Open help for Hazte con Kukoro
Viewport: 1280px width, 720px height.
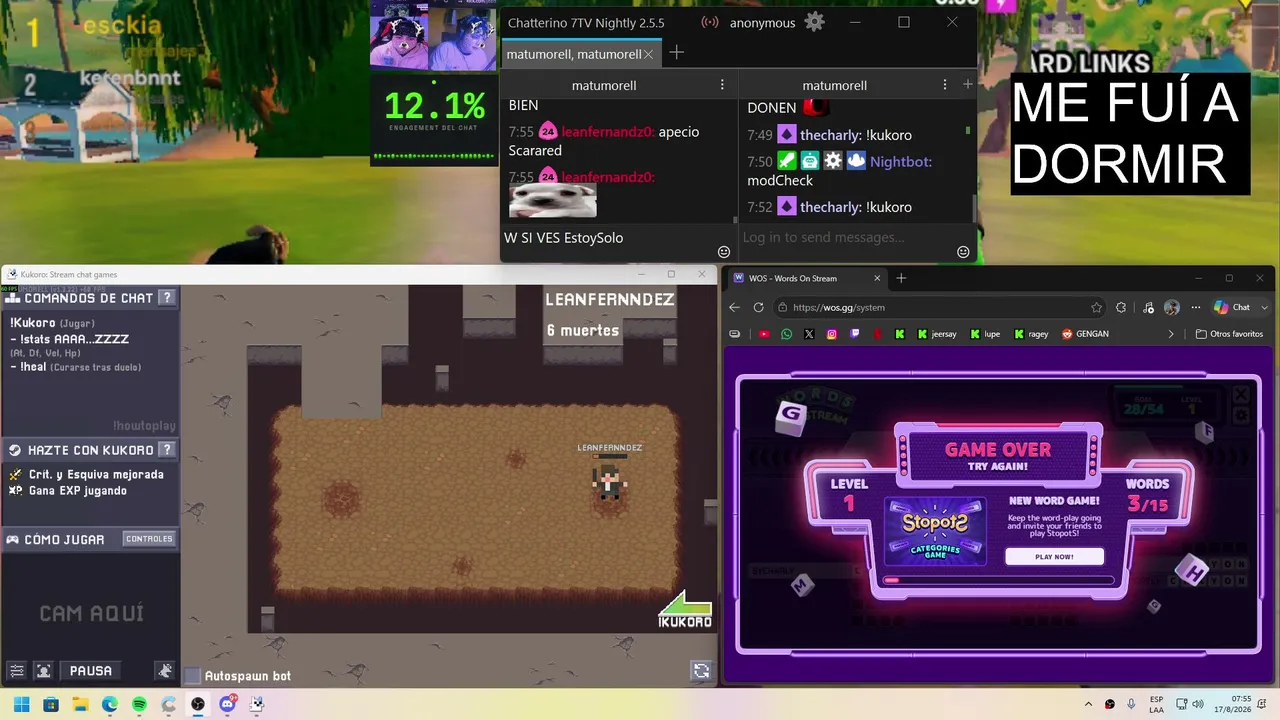pyautogui.click(x=167, y=450)
